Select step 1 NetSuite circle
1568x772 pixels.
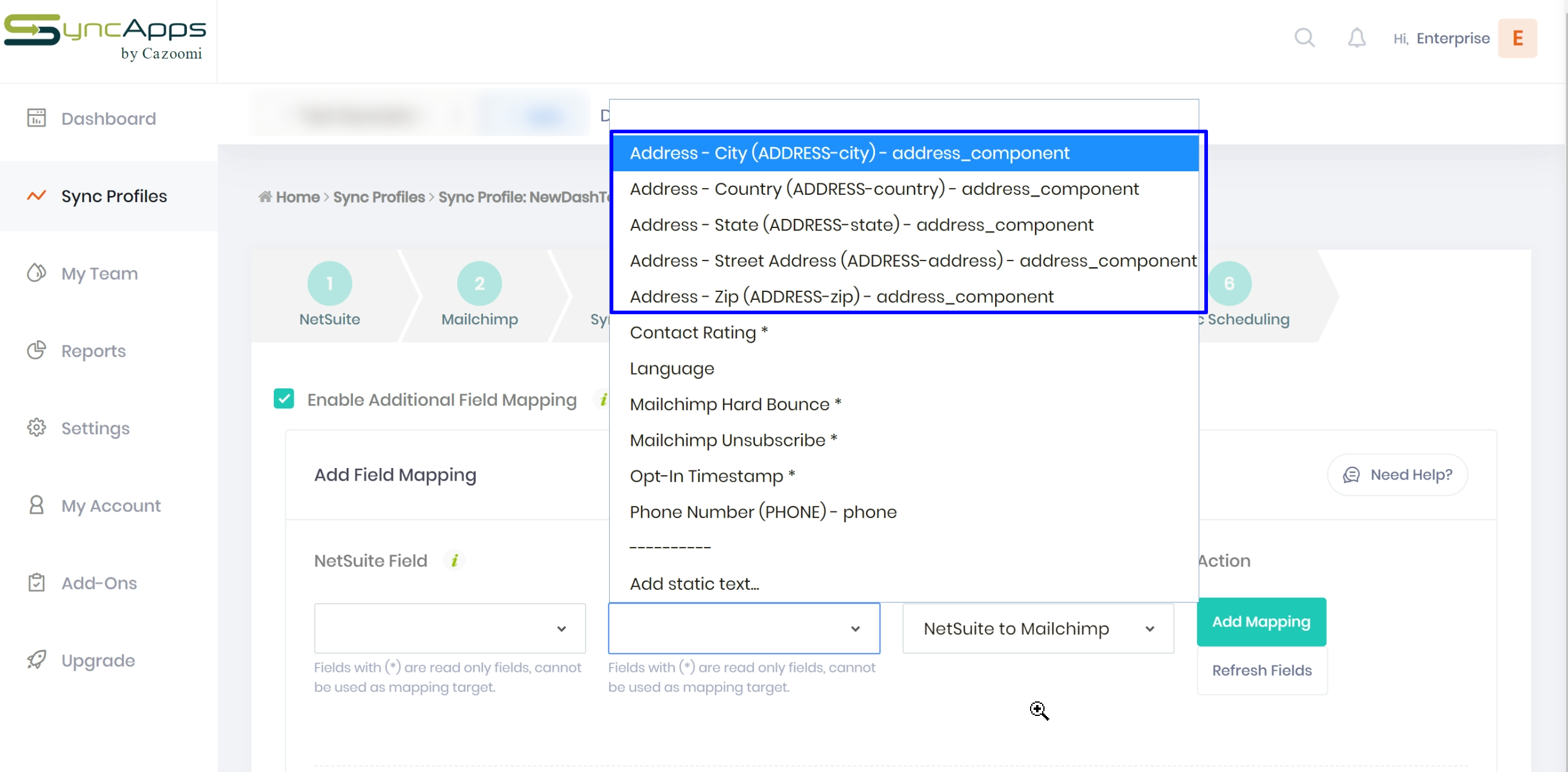click(x=329, y=283)
